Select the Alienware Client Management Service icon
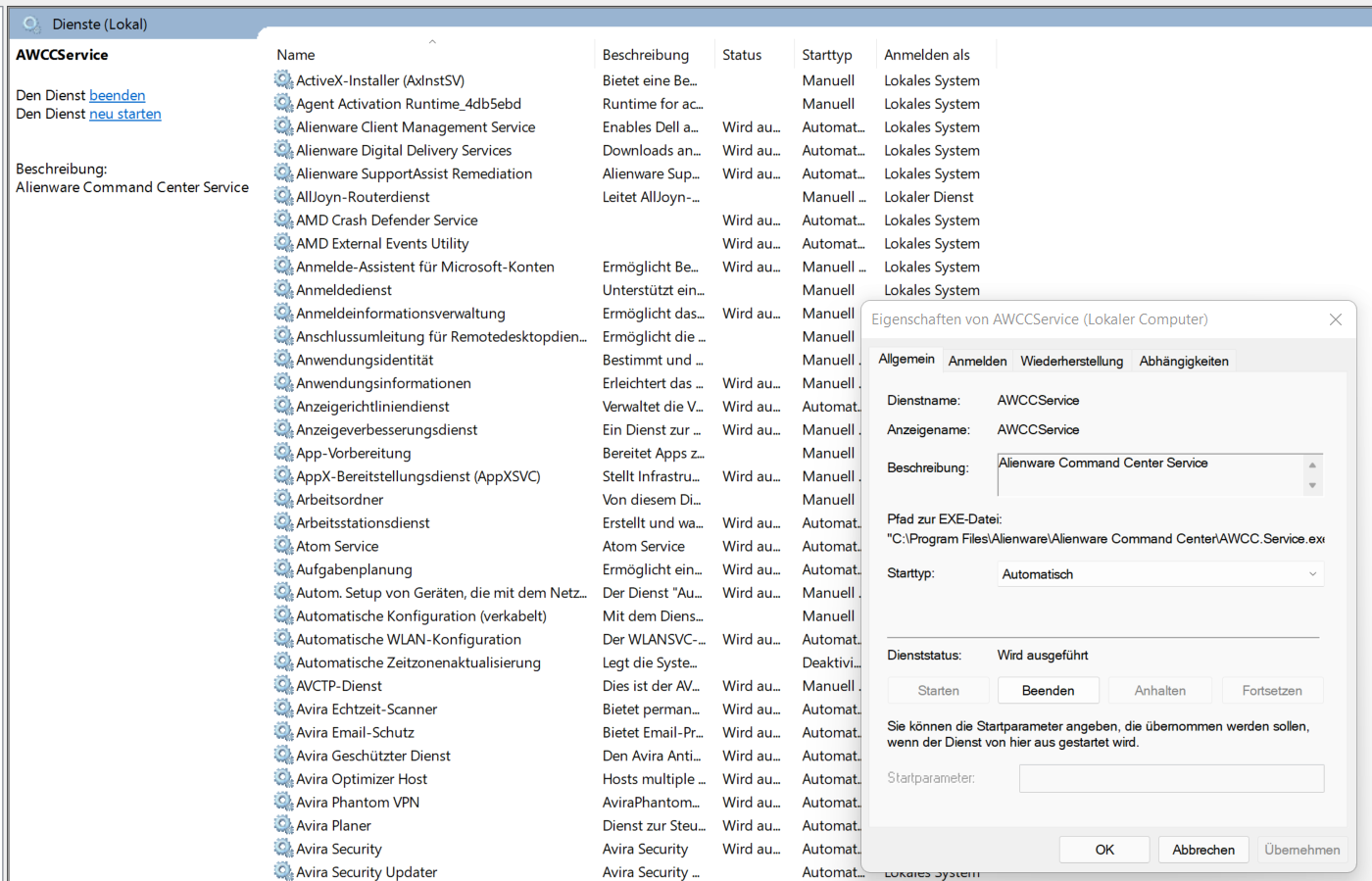The image size is (1372, 881). click(283, 126)
